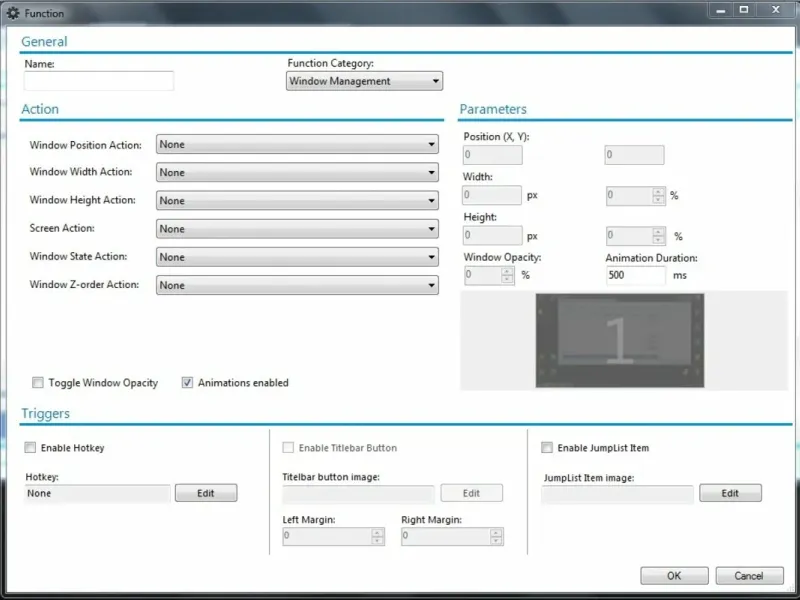
Task: Click the gear icon in the title bar
Action: (13, 13)
